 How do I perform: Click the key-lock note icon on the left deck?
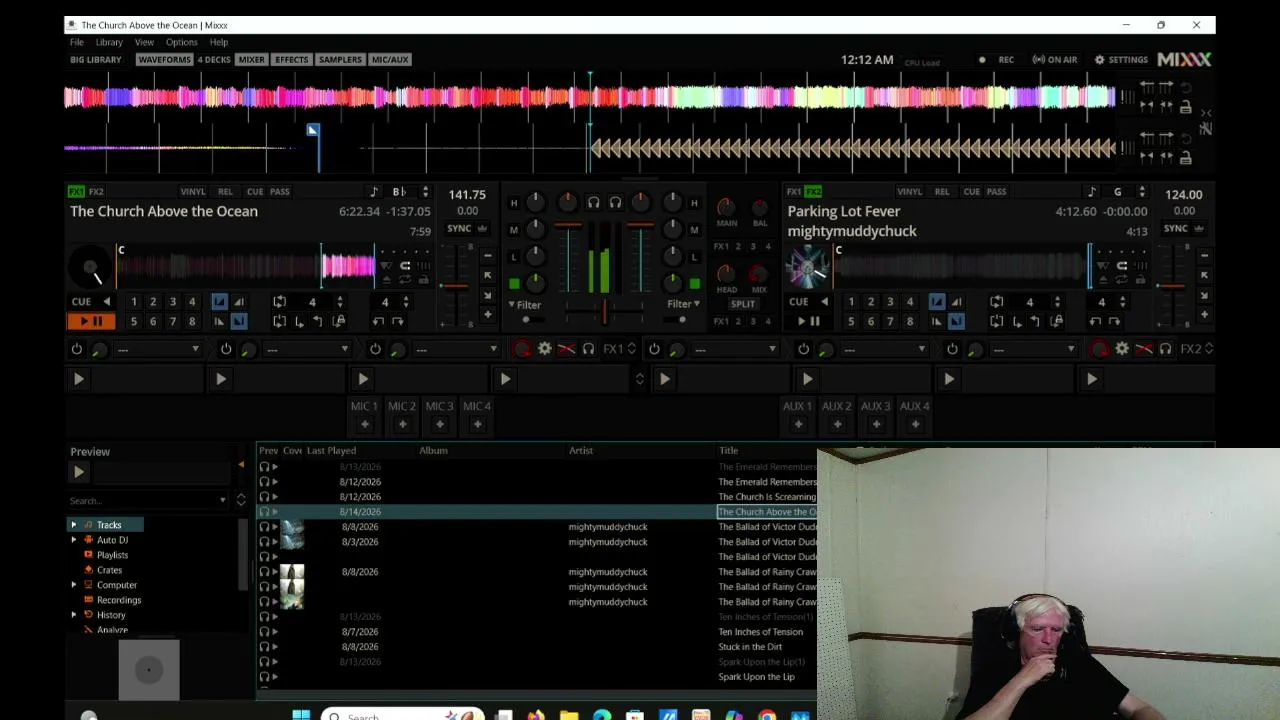tap(374, 192)
